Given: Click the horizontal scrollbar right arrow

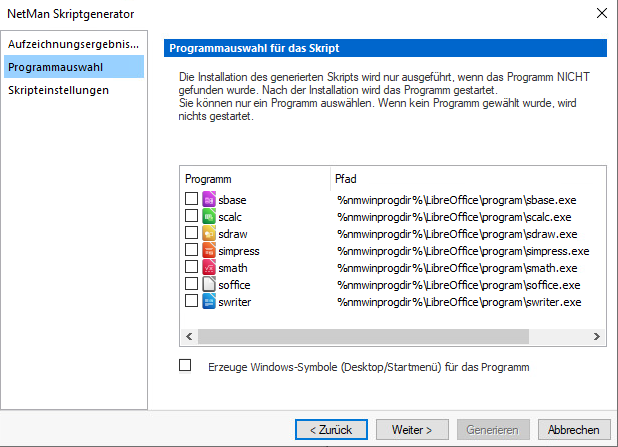Looking at the screenshot, I should (x=597, y=336).
